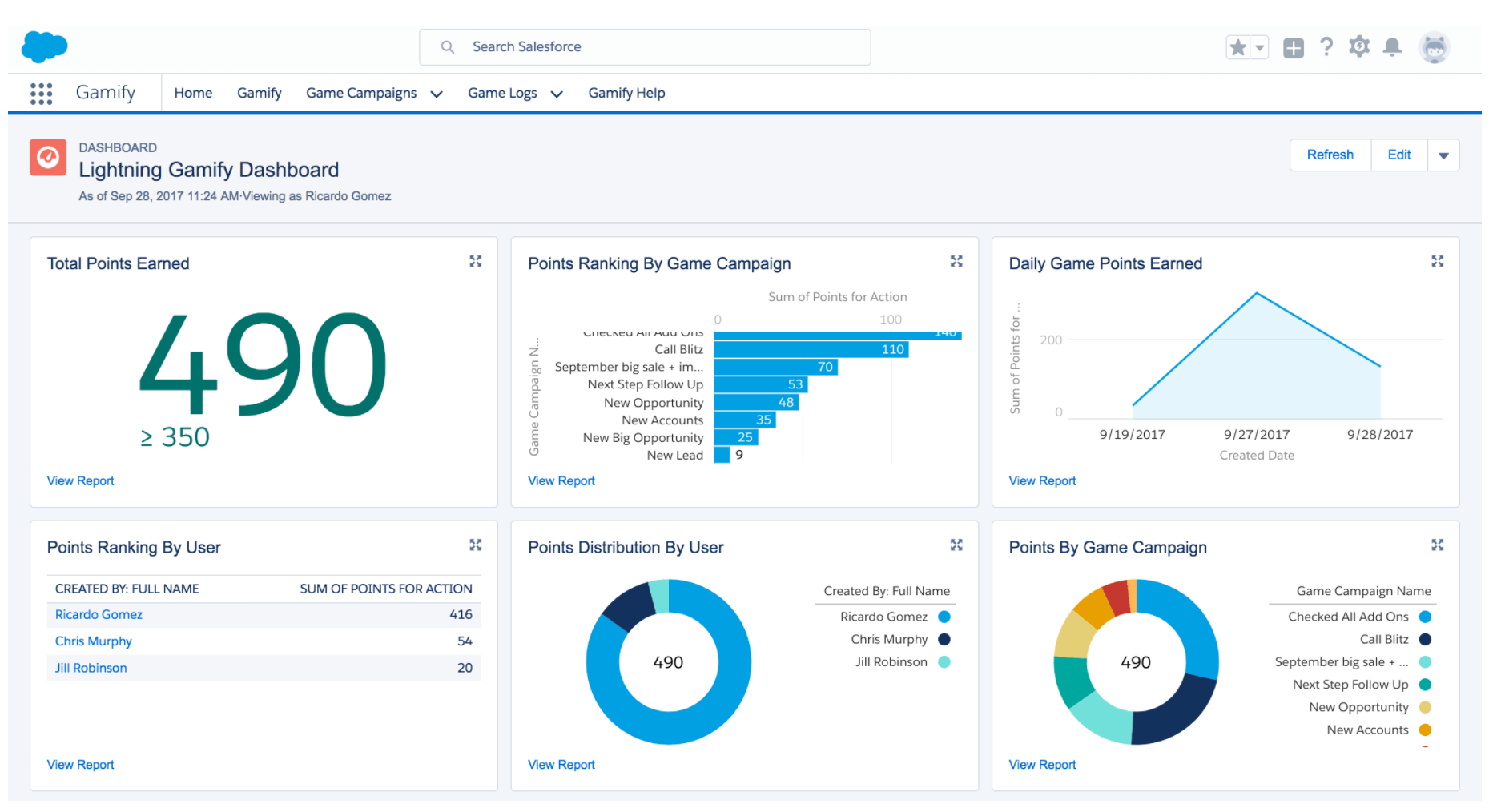Viewport: 1493px width, 812px height.
Task: Click into the Search Salesforce field
Action: point(645,47)
